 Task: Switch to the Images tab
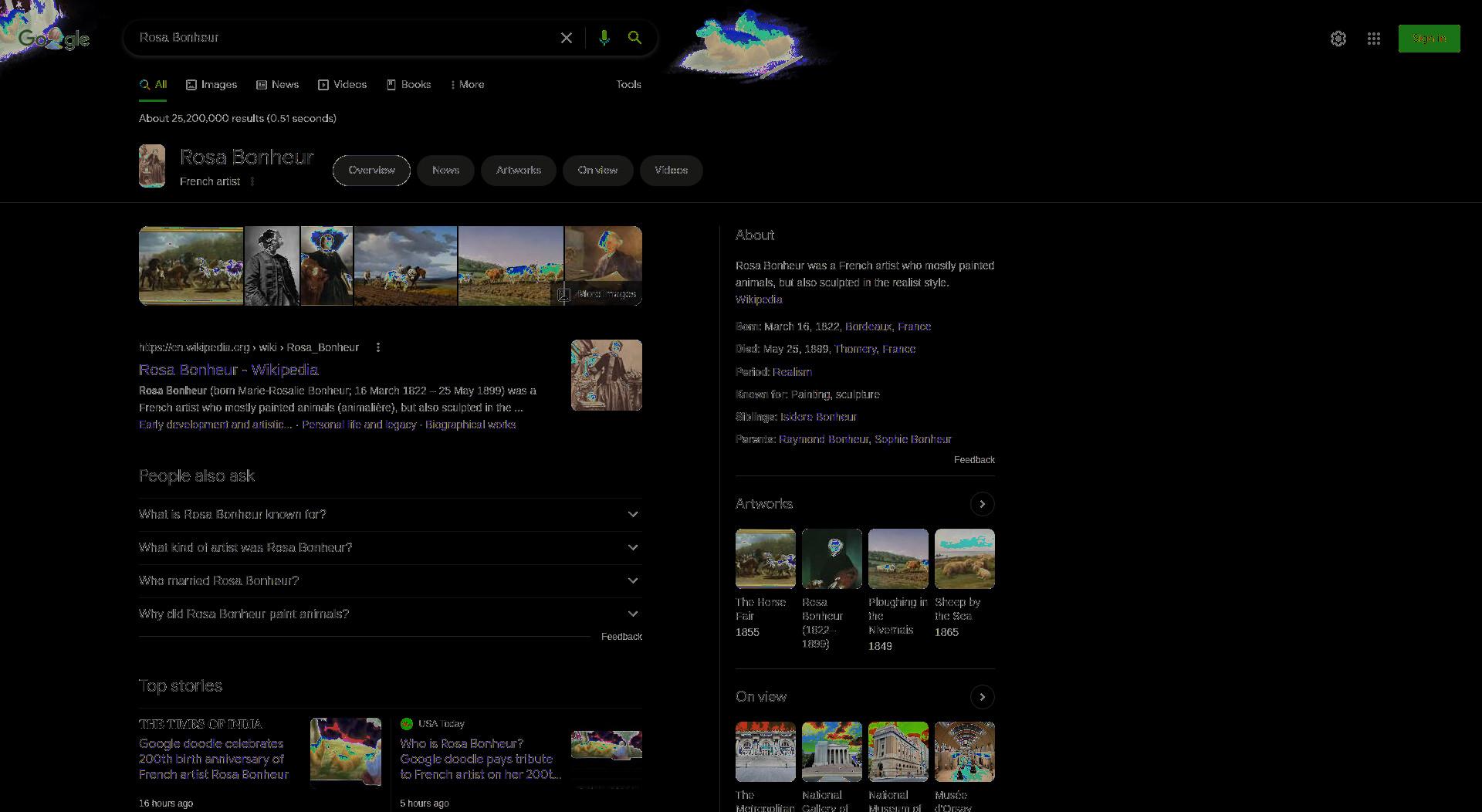pos(211,85)
